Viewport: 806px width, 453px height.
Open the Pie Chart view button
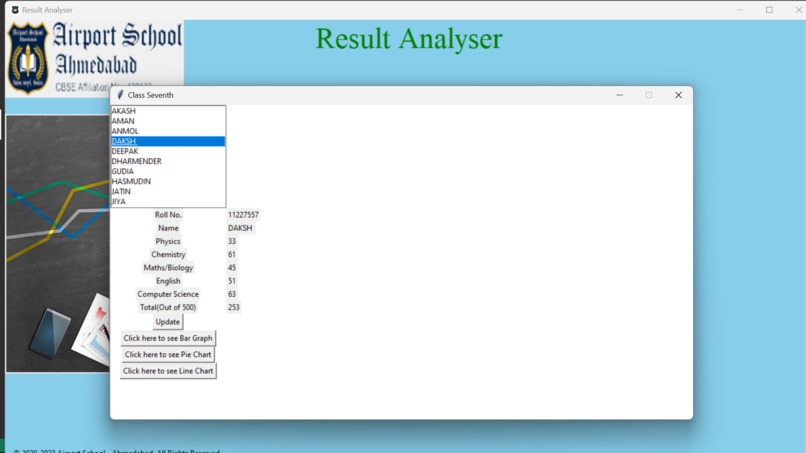pyautogui.click(x=168, y=355)
